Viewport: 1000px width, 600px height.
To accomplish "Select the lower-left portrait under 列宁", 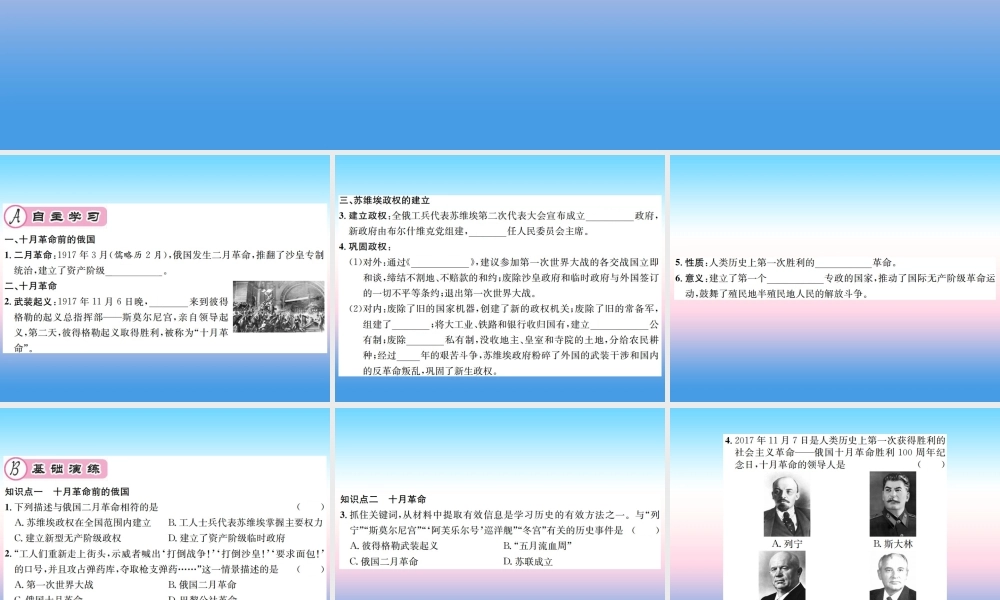I will (x=782, y=576).
